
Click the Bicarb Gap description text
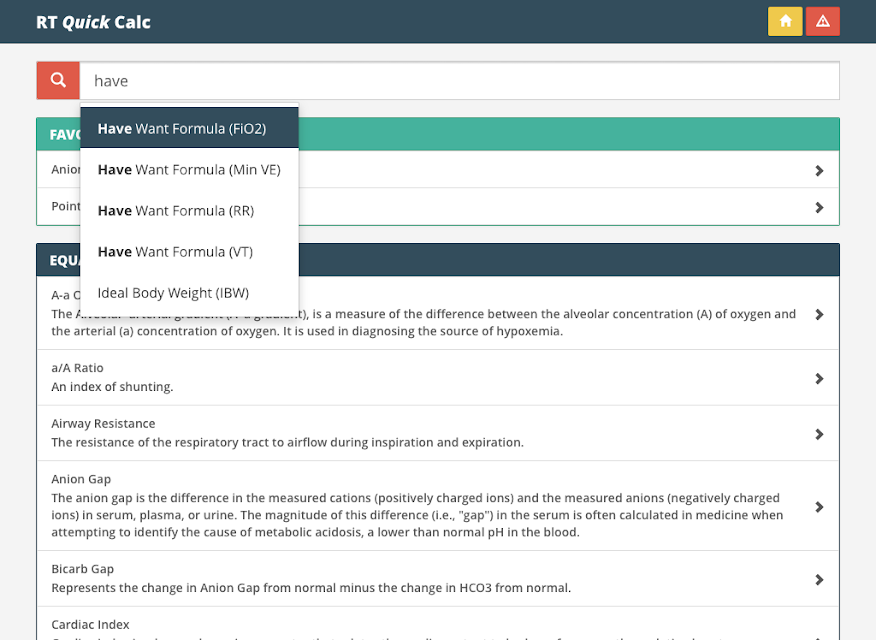point(311,588)
